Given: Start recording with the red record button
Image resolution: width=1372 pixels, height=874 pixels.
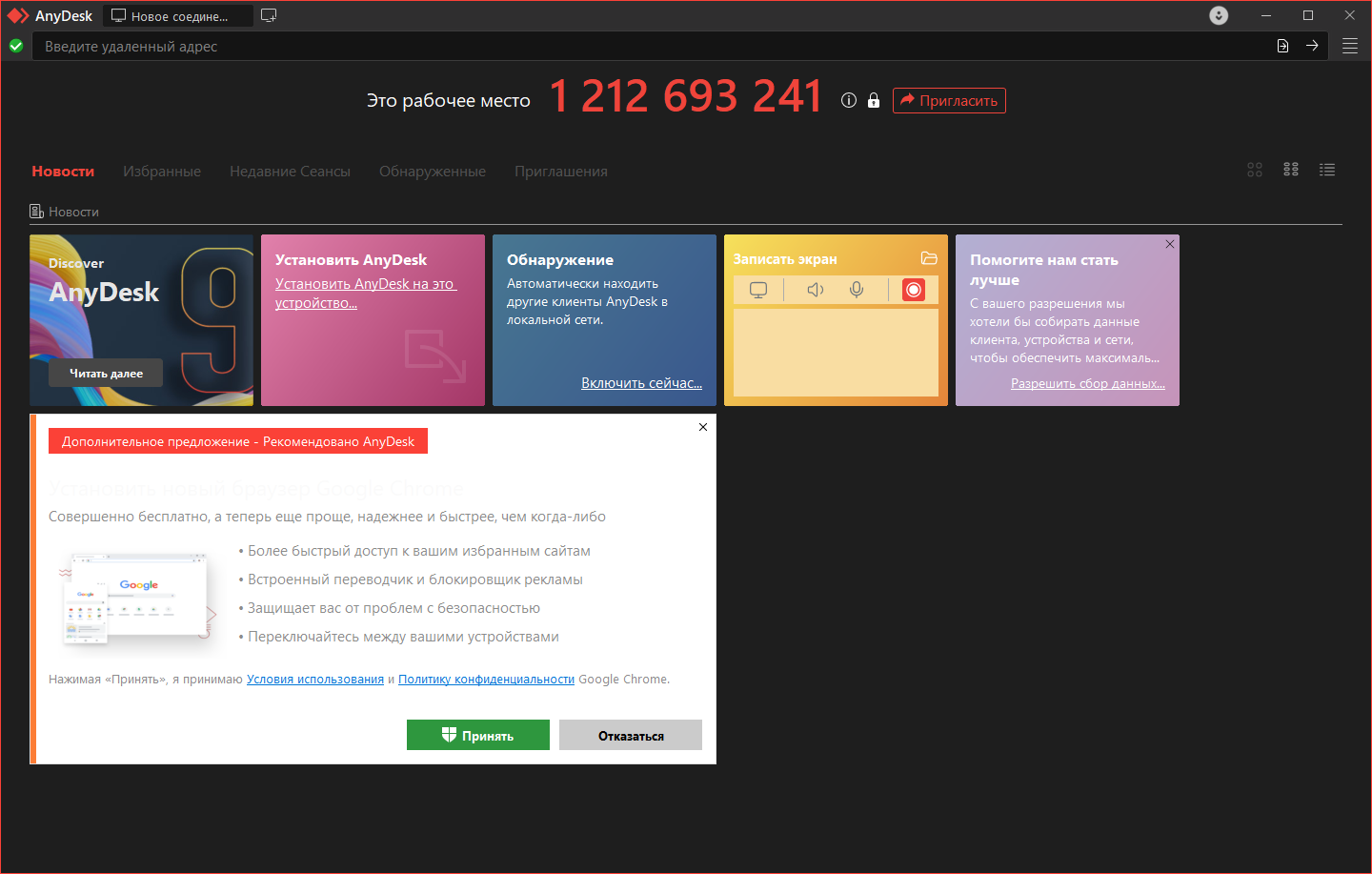Looking at the screenshot, I should click(x=913, y=290).
